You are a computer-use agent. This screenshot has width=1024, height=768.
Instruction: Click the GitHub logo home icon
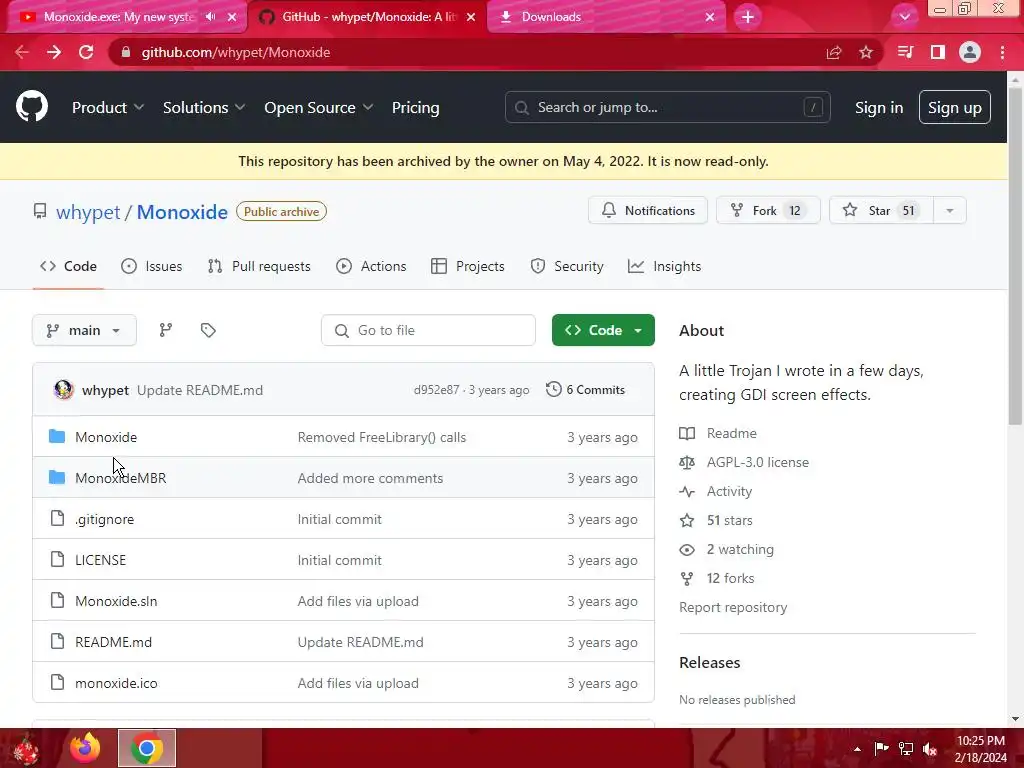coord(32,107)
